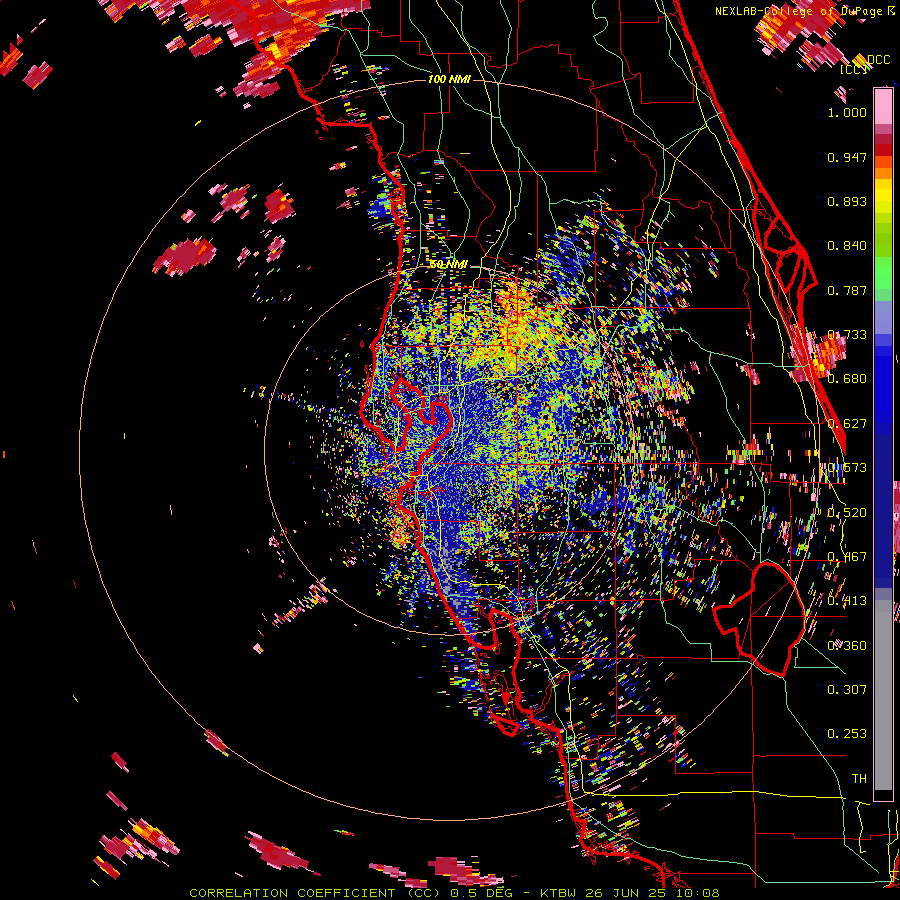Image resolution: width=900 pixels, height=900 pixels.
Task: Click the 0.307 legend value
Action: point(847,689)
